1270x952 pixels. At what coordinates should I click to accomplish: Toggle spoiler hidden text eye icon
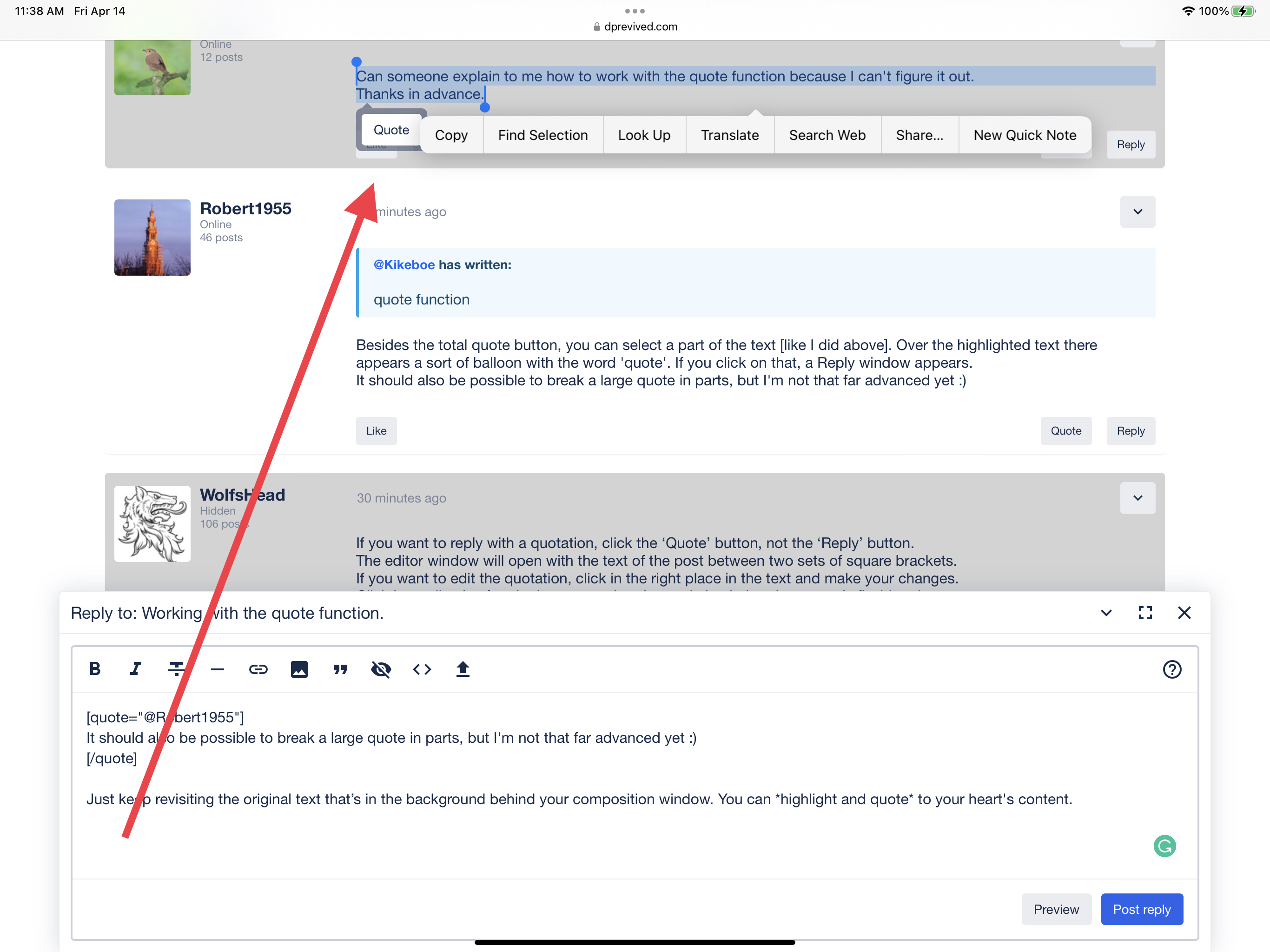(x=381, y=669)
